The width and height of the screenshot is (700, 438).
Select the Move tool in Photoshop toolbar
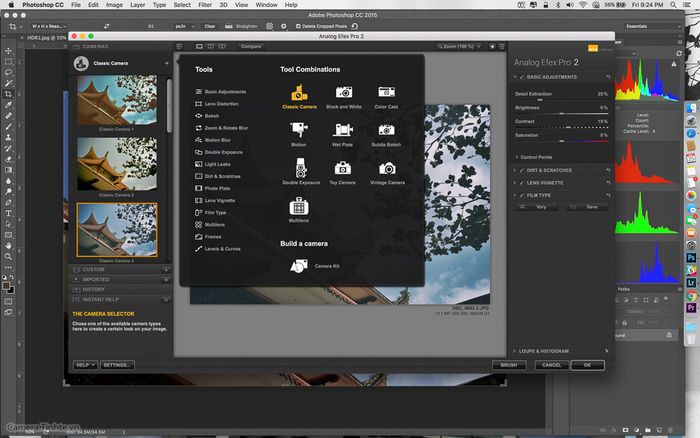8,51
